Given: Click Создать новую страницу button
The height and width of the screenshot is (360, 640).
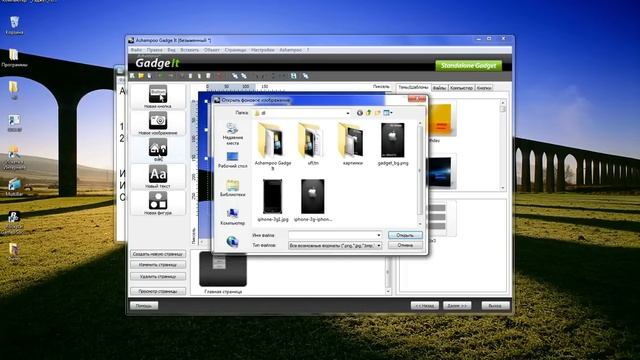Looking at the screenshot, I should pyautogui.click(x=158, y=254).
